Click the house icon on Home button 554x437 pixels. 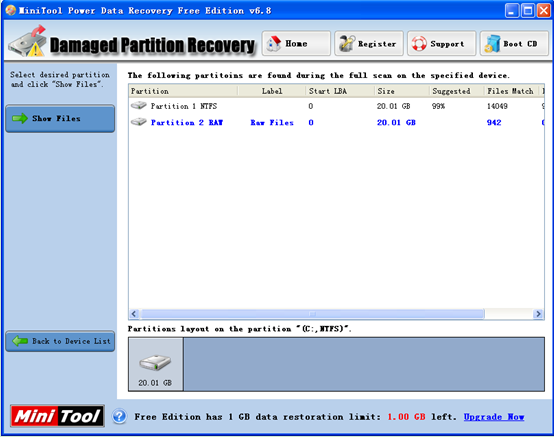273,43
